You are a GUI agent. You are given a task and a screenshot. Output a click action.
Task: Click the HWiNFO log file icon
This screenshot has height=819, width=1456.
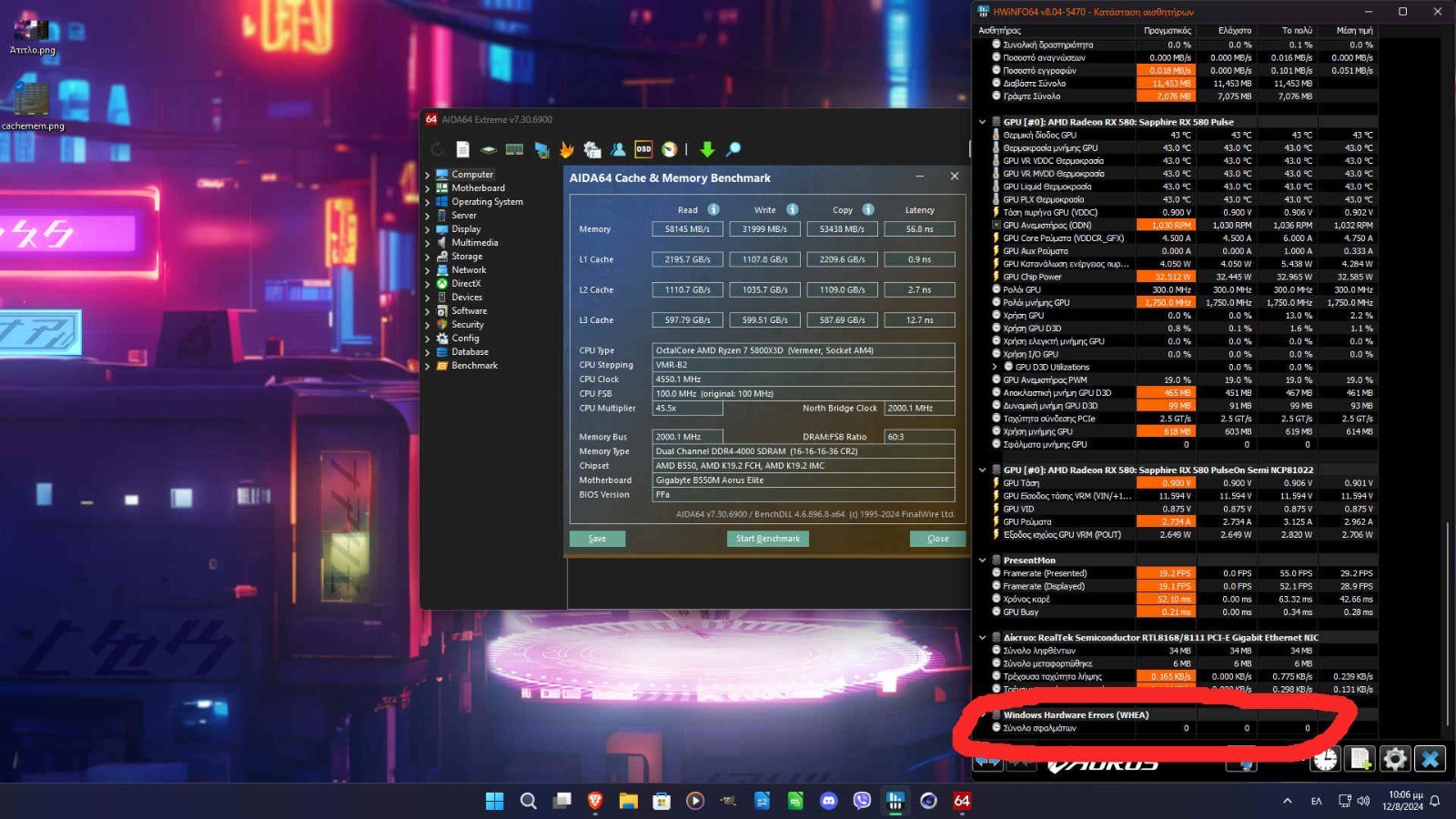(1360, 759)
